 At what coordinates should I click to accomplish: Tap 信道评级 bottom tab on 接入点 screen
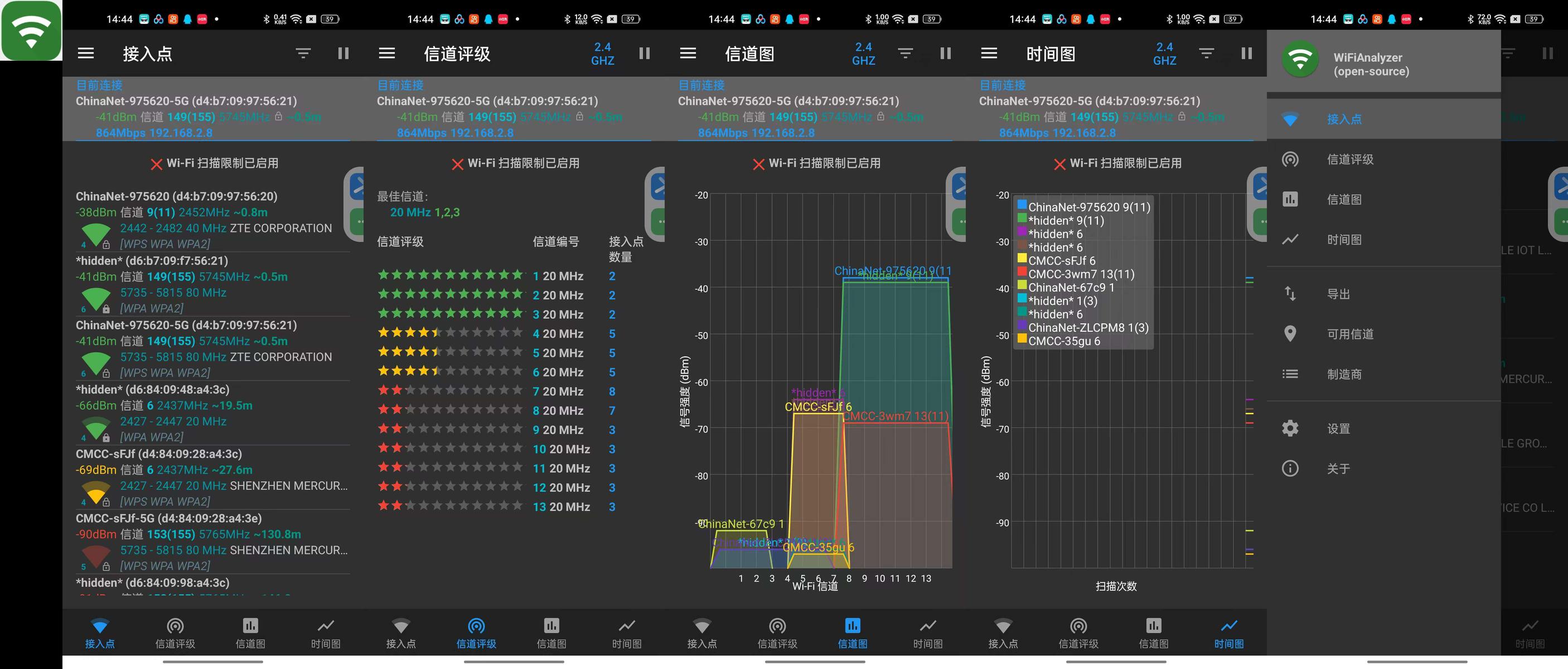pyautogui.click(x=175, y=633)
